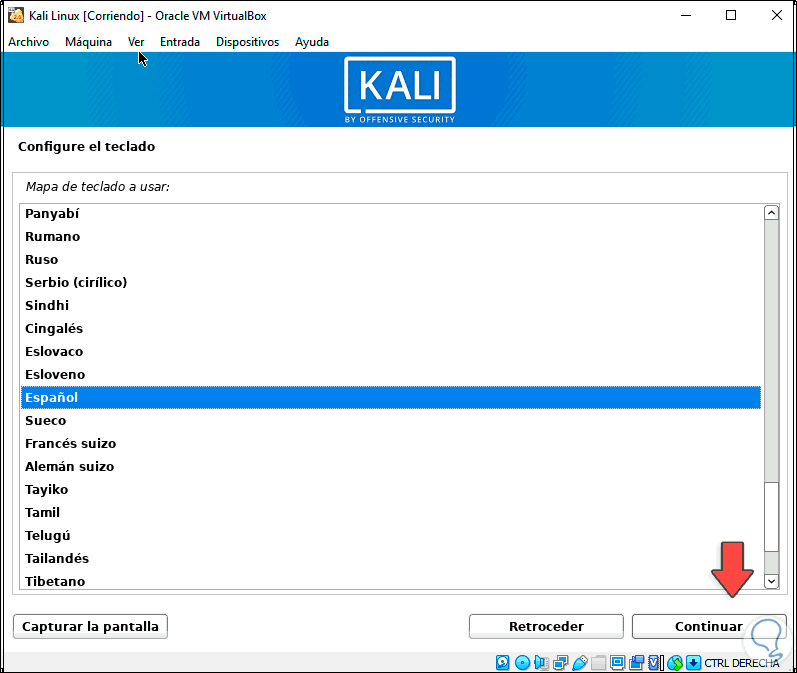Click Capturar la pantalla button
Image resolution: width=797 pixels, height=673 pixels.
click(x=90, y=626)
